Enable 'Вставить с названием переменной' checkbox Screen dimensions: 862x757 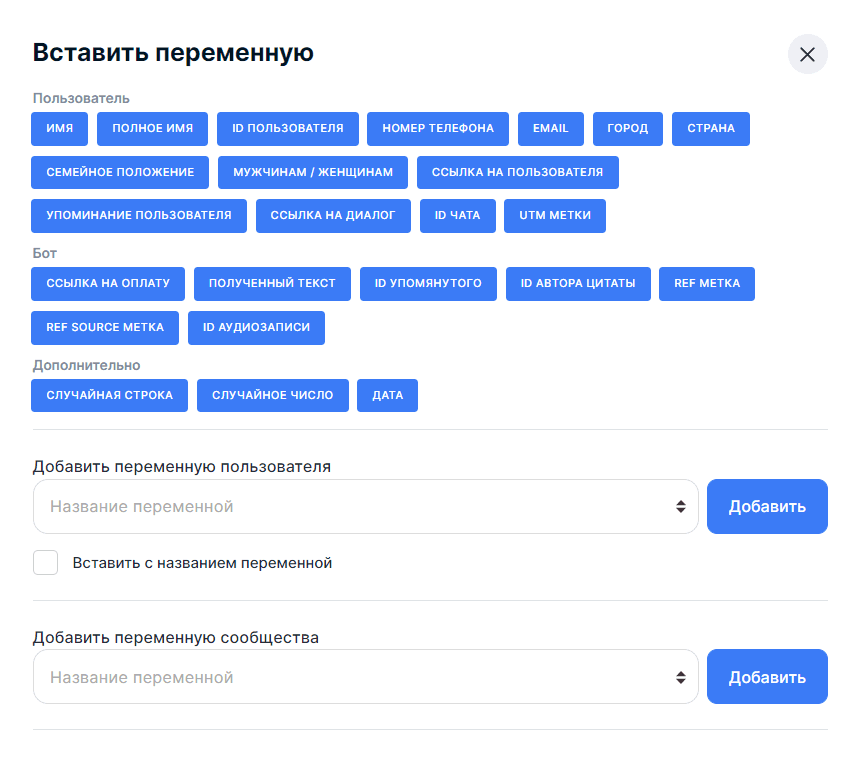click(x=46, y=563)
